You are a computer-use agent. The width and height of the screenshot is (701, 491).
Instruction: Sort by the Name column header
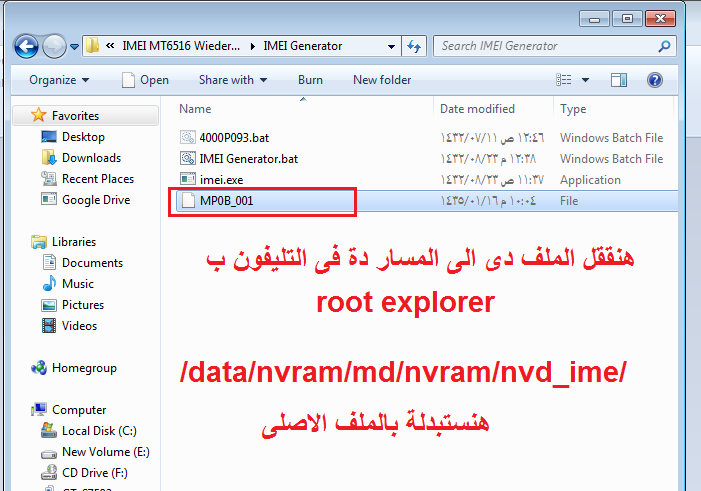(195, 109)
